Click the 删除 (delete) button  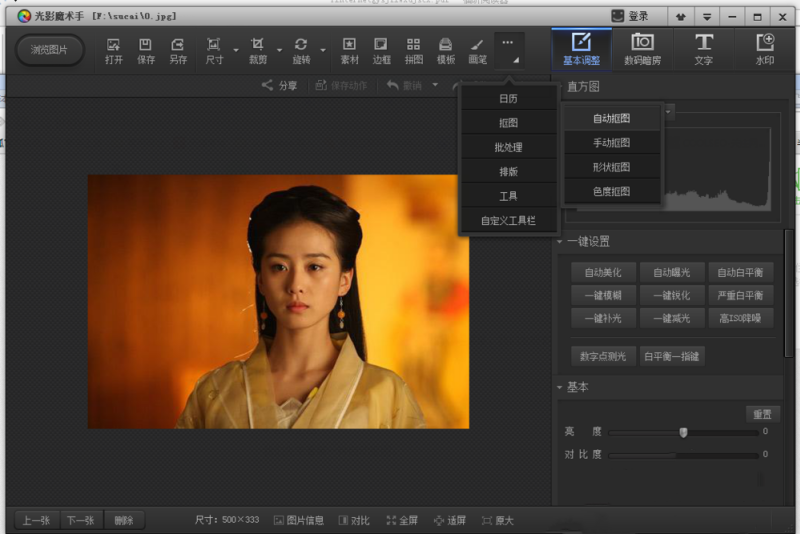click(124, 520)
